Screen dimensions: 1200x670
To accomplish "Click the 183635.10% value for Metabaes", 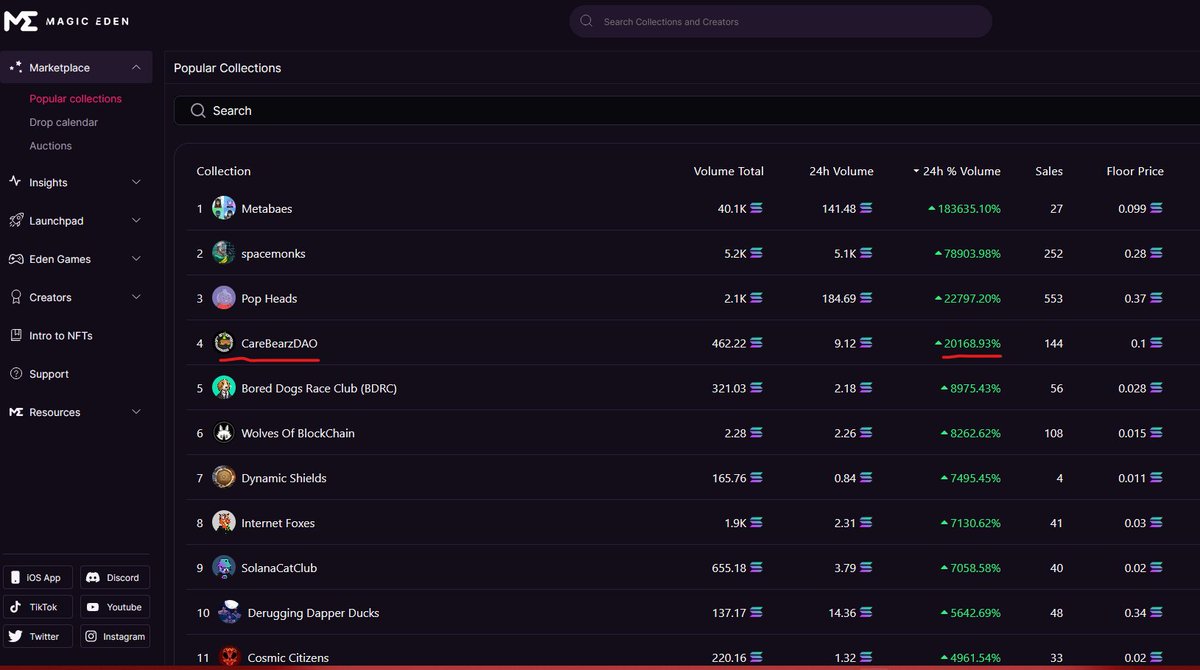I will (x=968, y=208).
